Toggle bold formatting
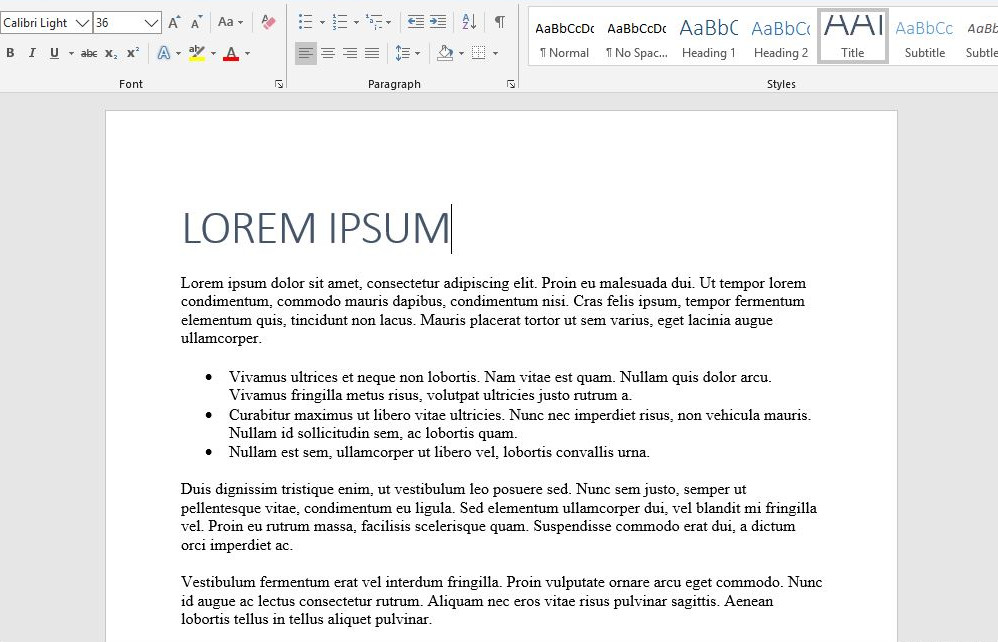 pos(10,53)
